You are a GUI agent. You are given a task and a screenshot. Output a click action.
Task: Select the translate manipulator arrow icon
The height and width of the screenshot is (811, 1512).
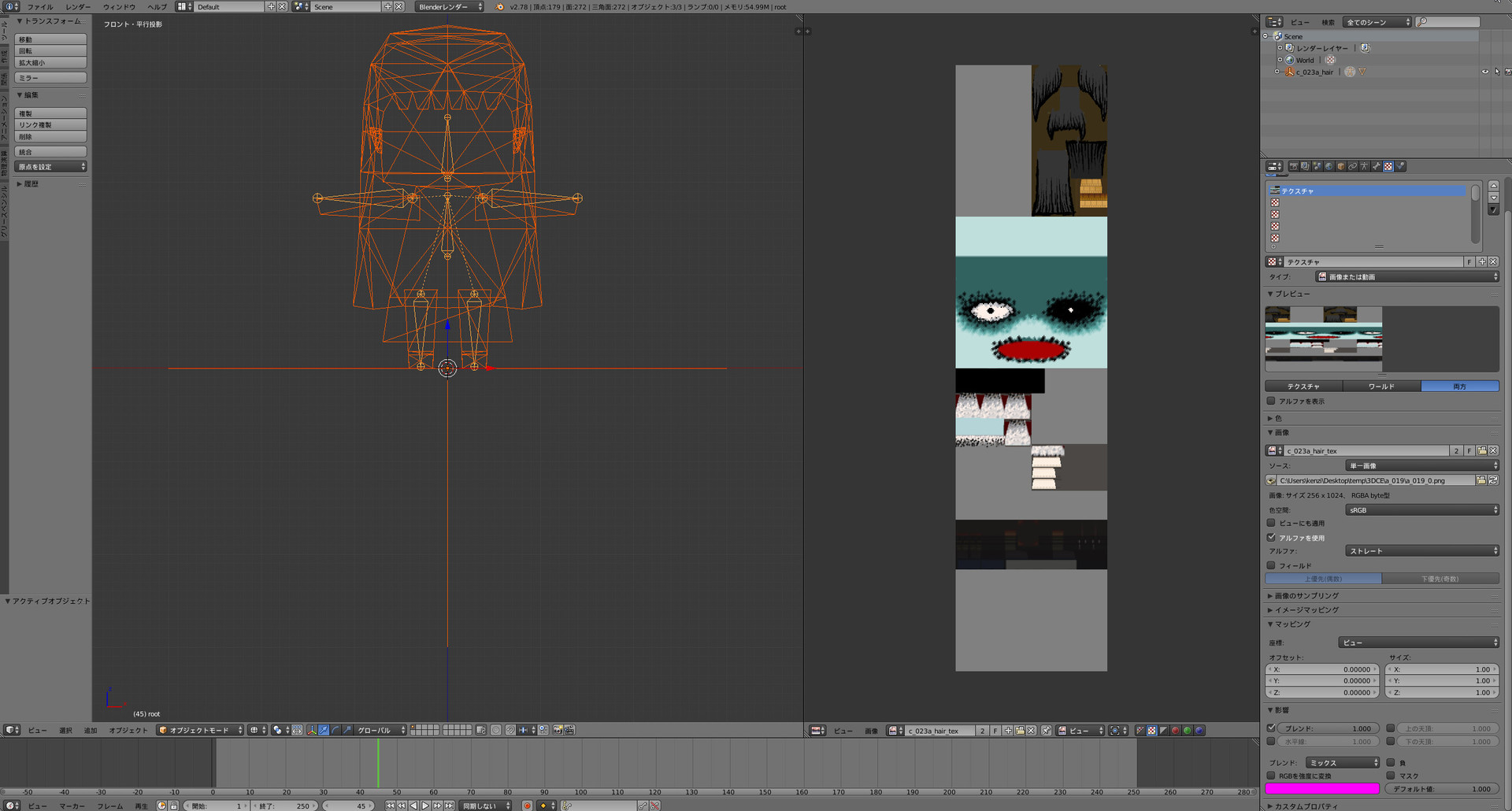324,731
